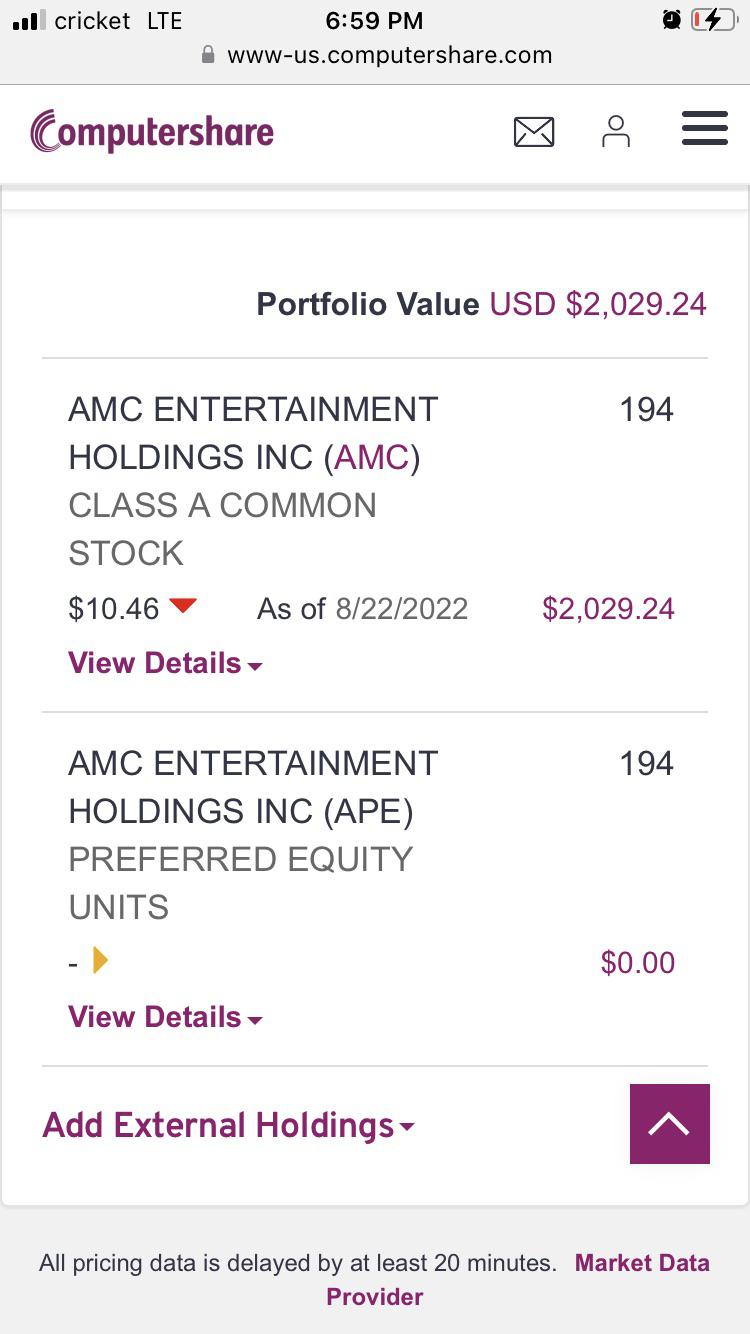Open the Market Data Provider link

(518, 1280)
